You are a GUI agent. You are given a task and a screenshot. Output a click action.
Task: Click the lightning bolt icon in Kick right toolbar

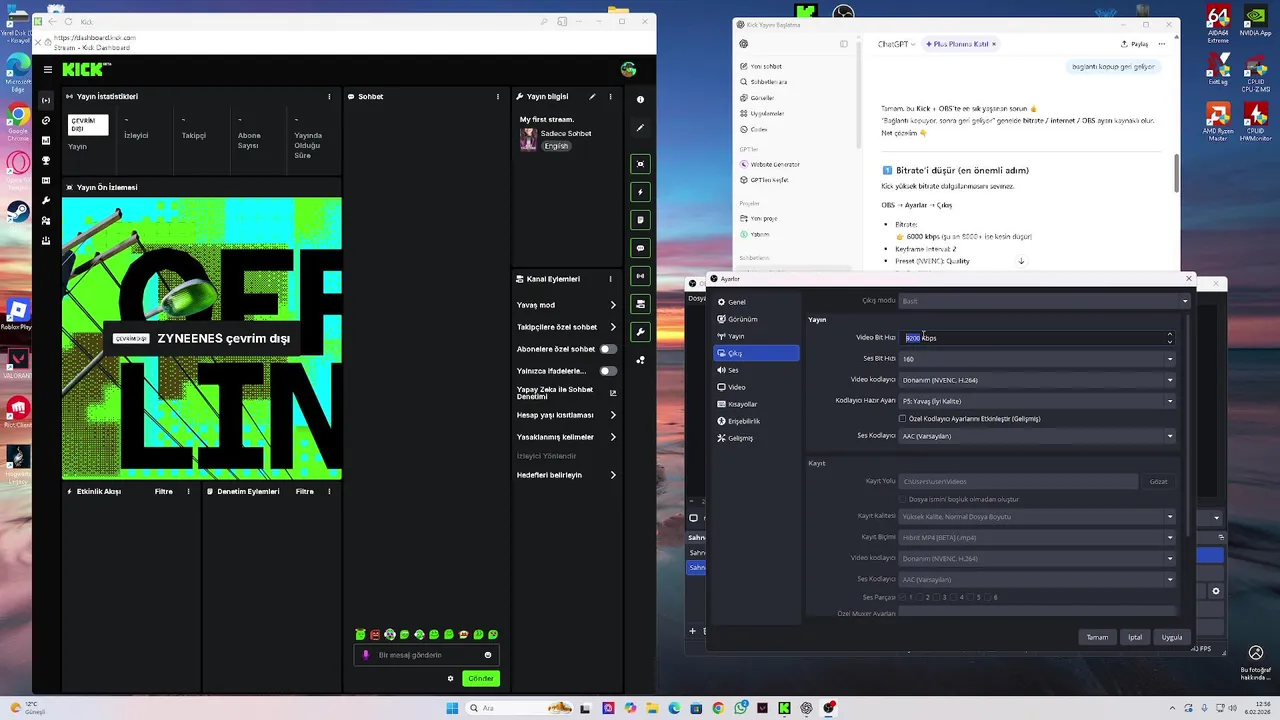[x=640, y=192]
